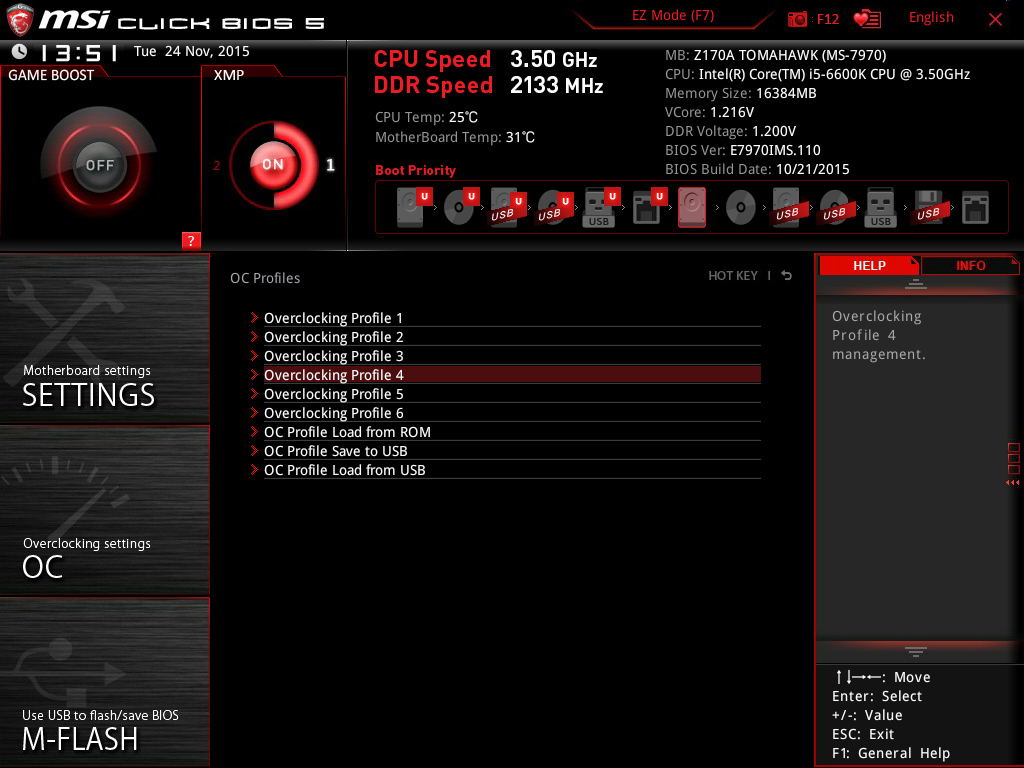Turn off the XMP switch
The height and width of the screenshot is (768, 1024).
coord(273,165)
